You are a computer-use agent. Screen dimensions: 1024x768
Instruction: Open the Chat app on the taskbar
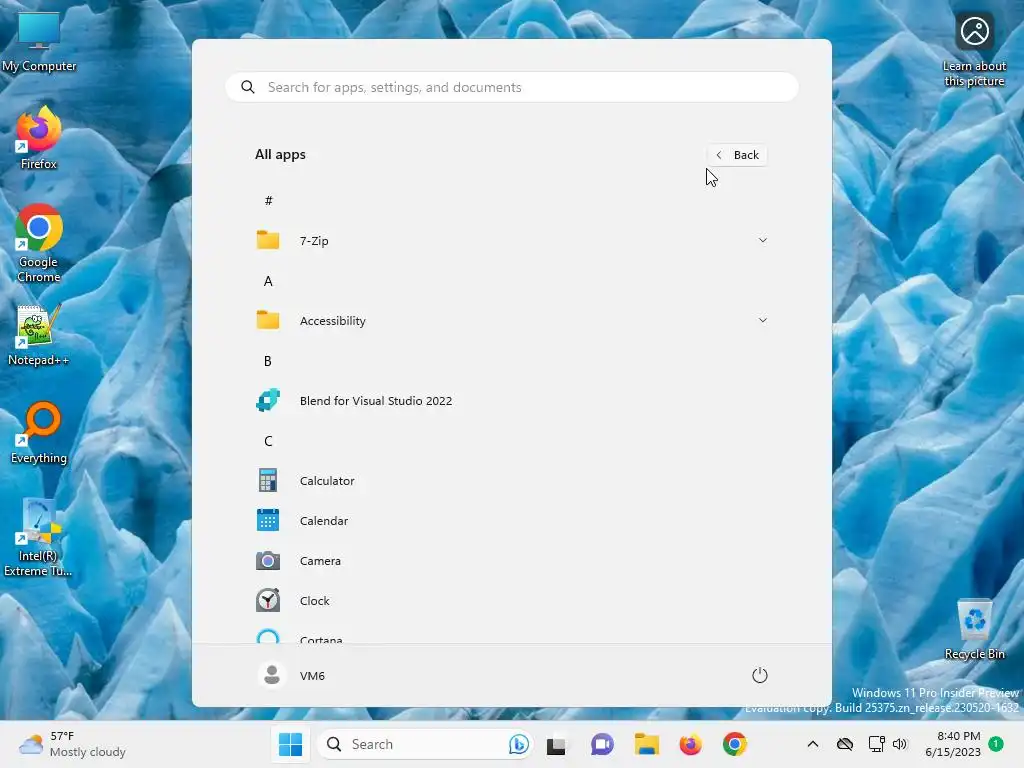coord(602,744)
